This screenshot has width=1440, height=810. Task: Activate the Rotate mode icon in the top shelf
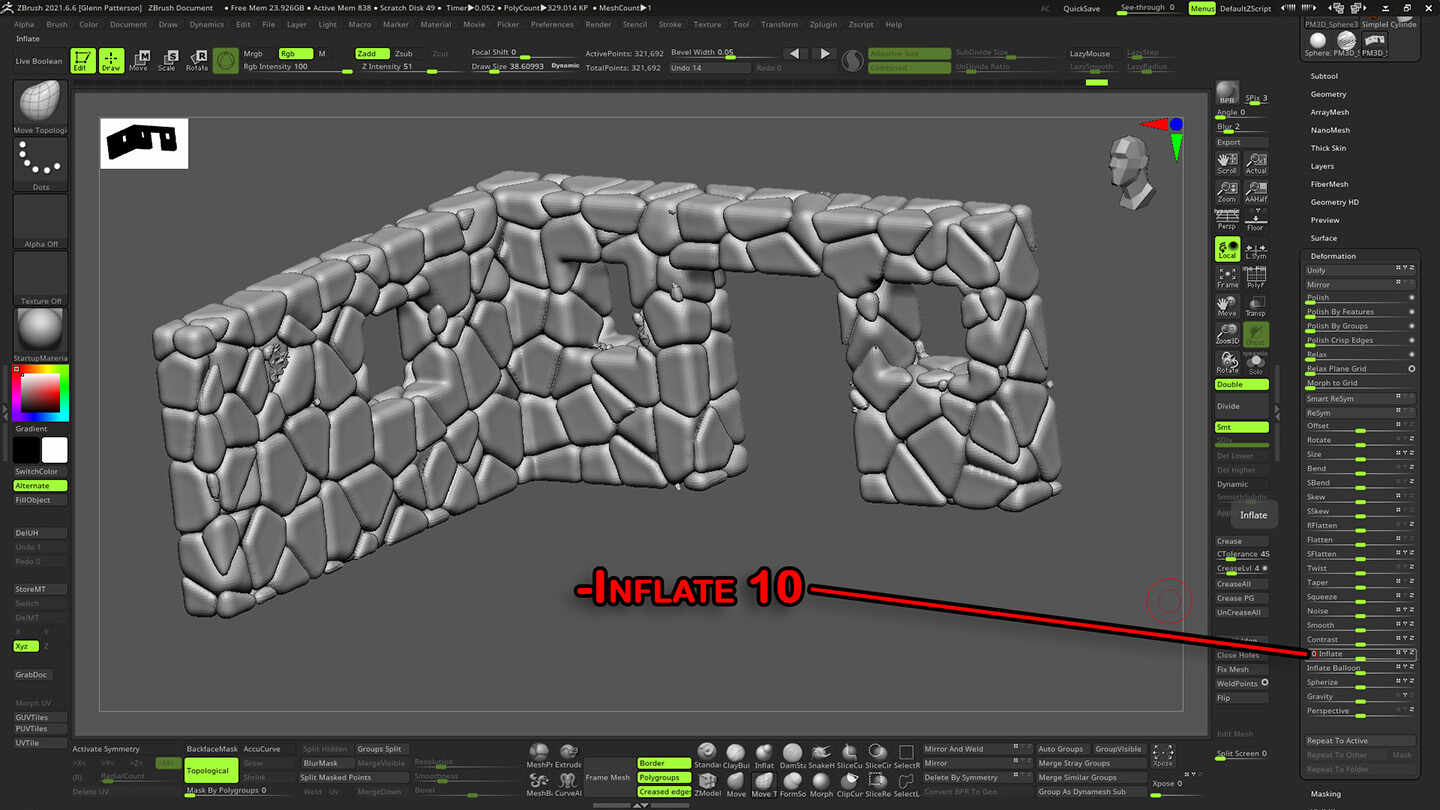(196, 61)
